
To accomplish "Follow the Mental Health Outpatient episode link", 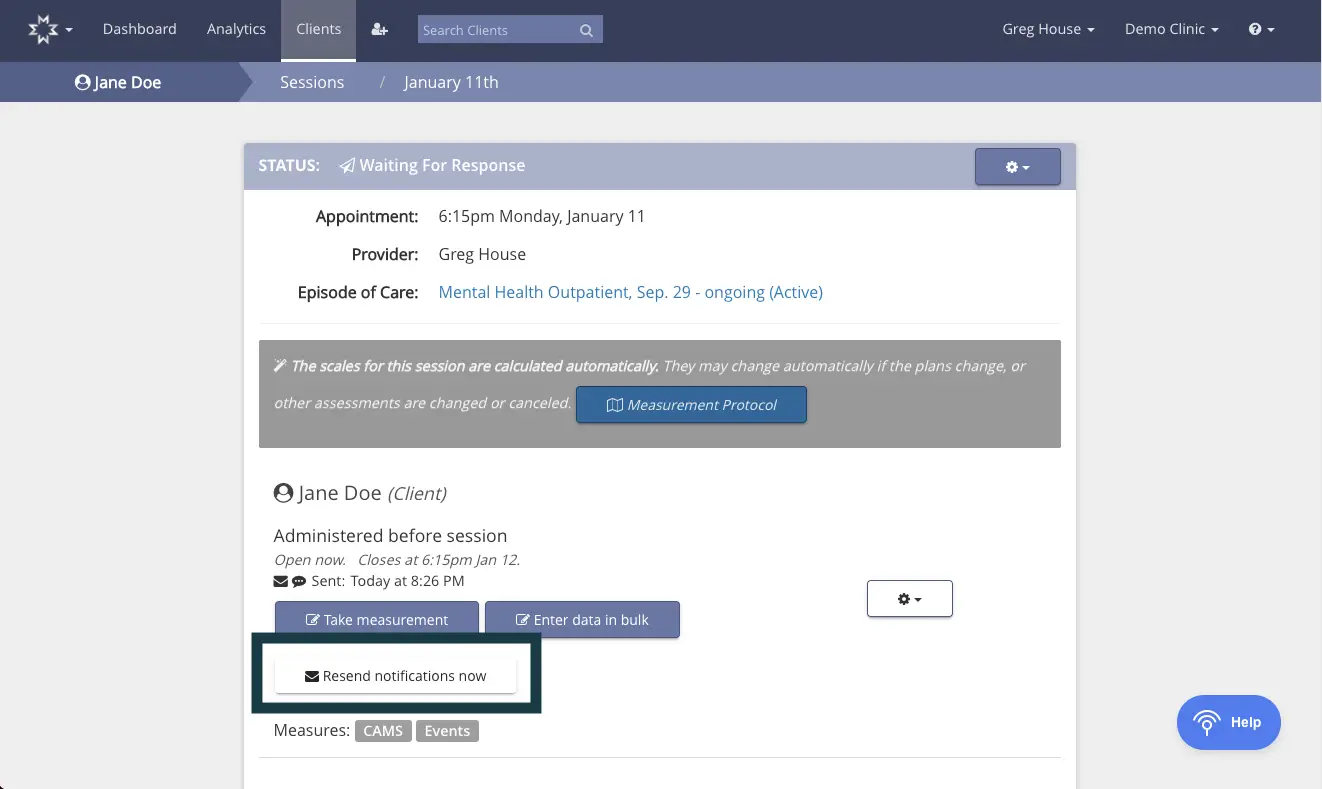I will pos(630,292).
